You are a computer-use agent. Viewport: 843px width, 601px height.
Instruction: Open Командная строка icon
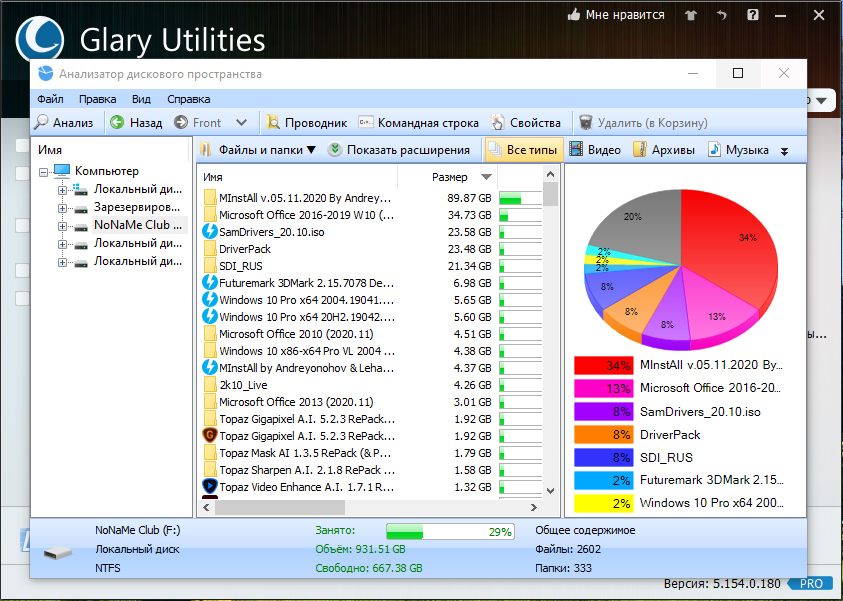click(366, 123)
